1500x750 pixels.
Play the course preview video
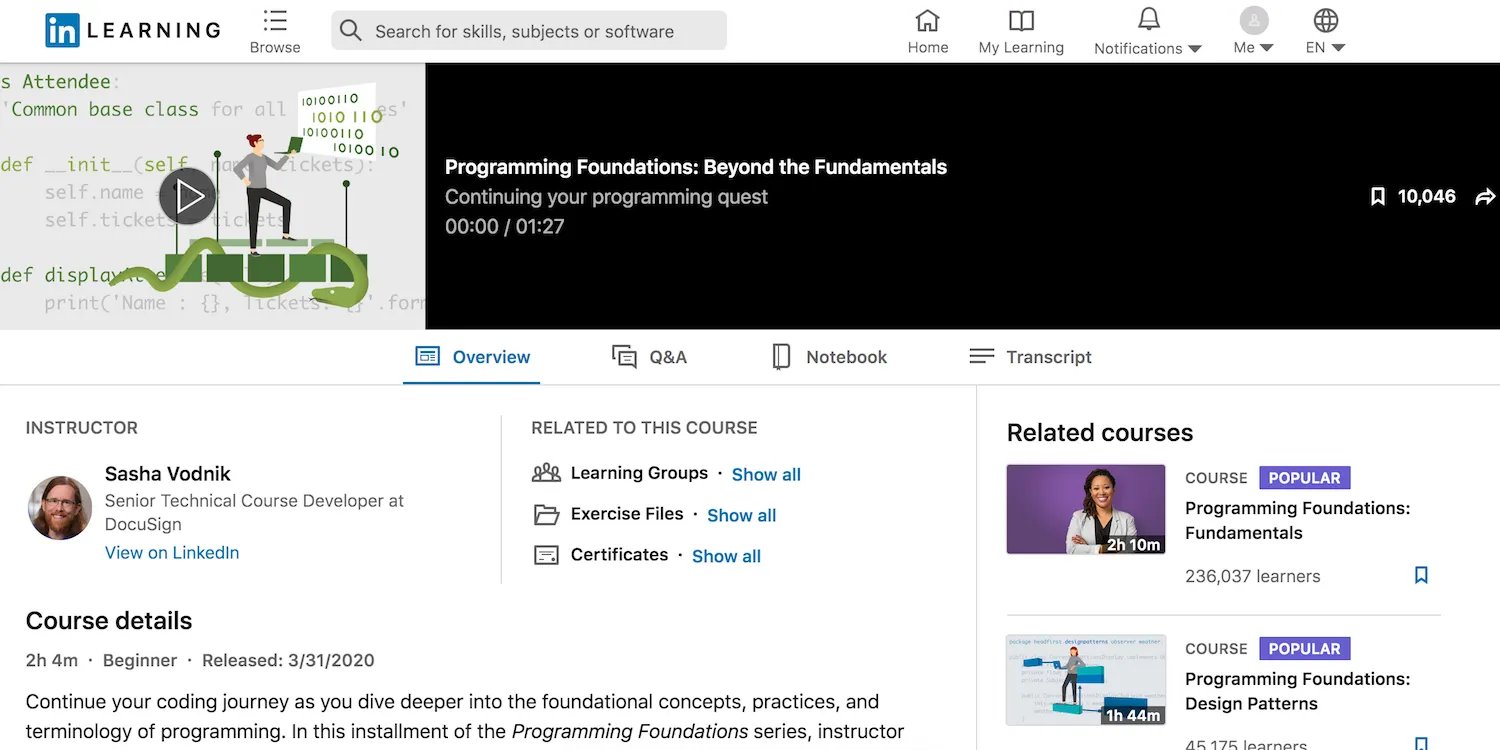click(188, 196)
